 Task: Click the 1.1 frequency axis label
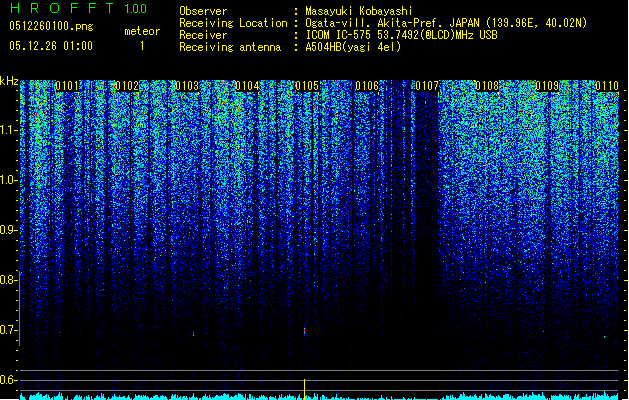8,131
